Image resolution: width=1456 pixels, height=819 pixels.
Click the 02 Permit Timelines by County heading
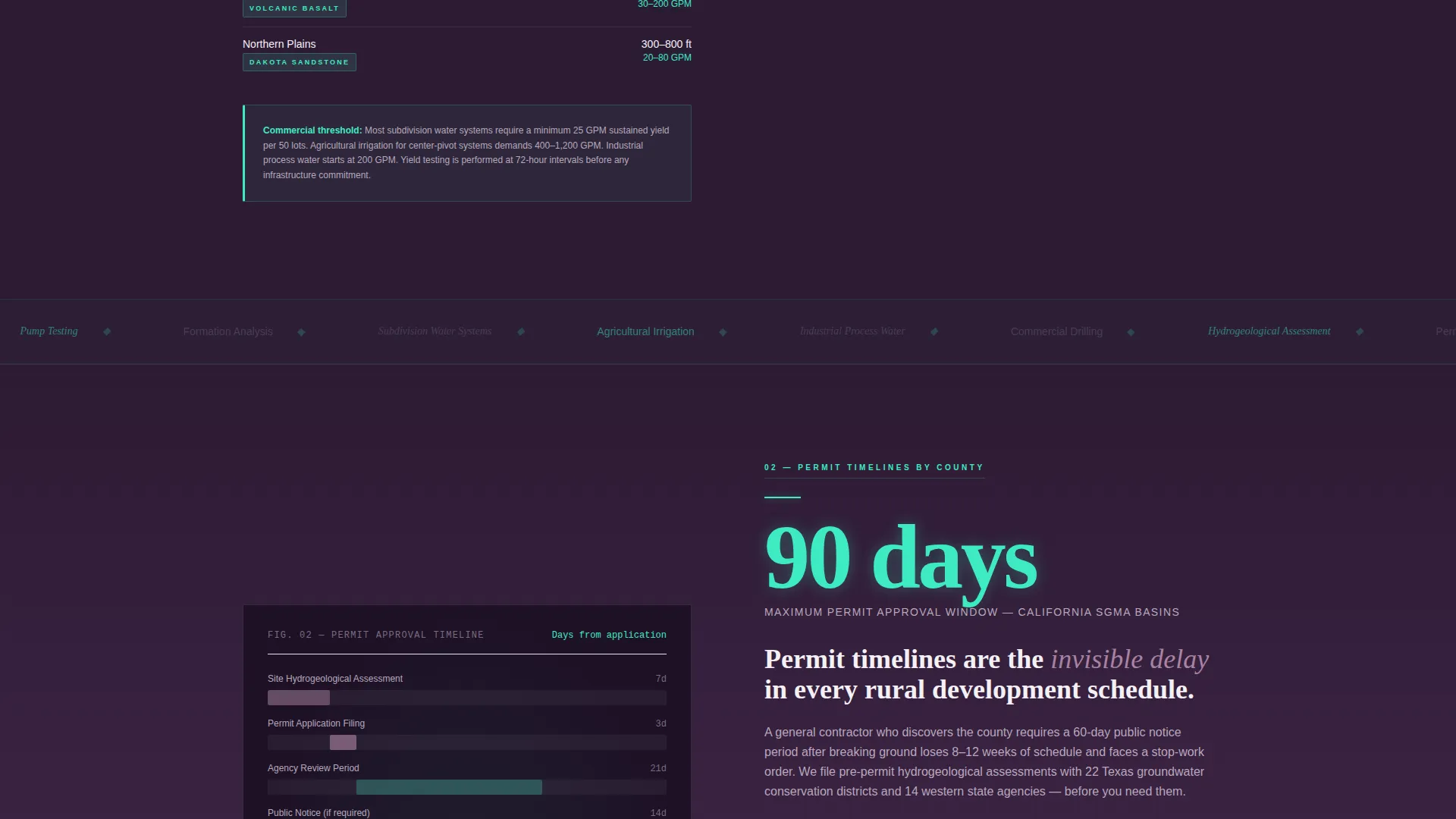click(874, 467)
